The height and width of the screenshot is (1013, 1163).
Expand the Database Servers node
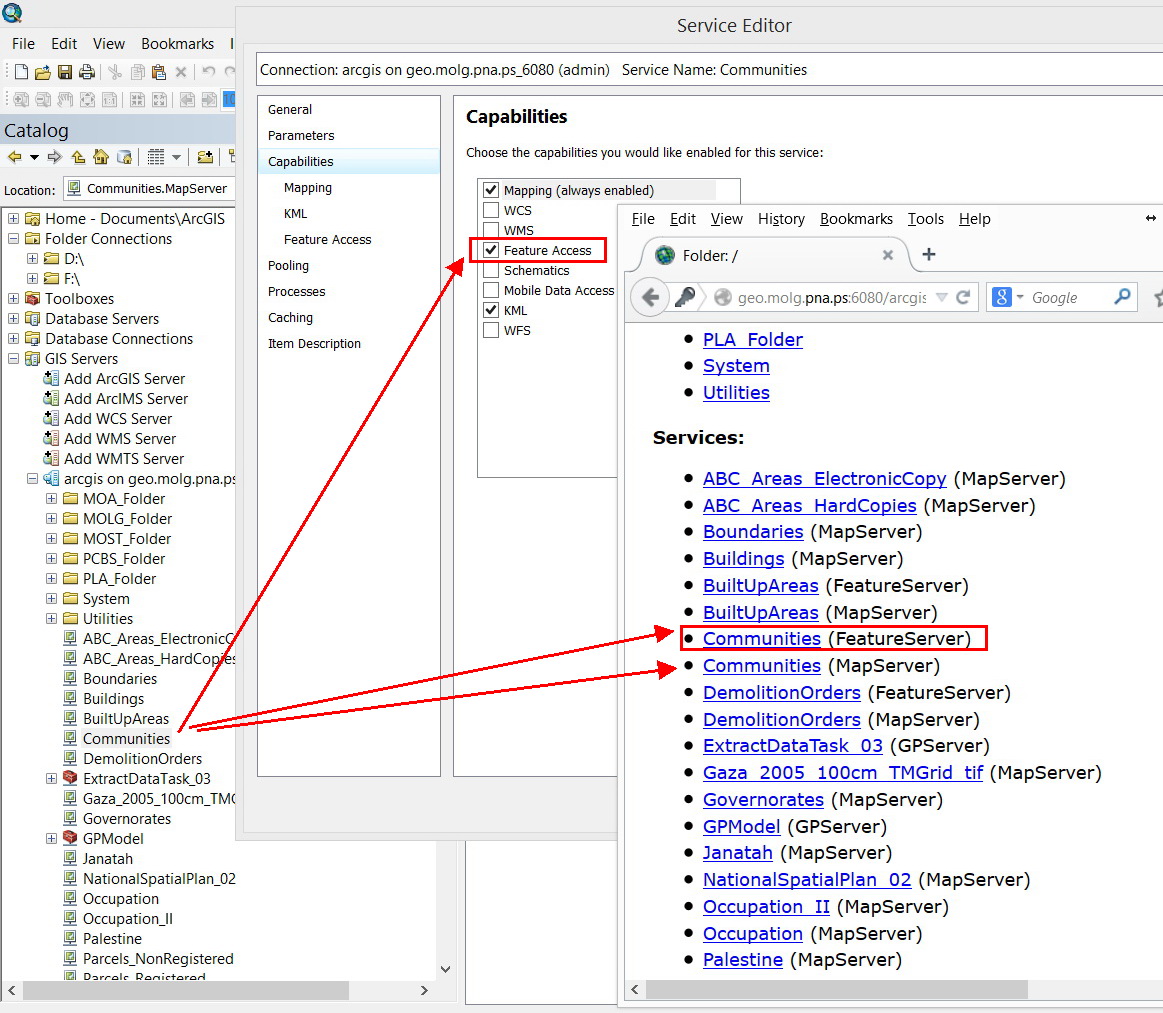13,318
